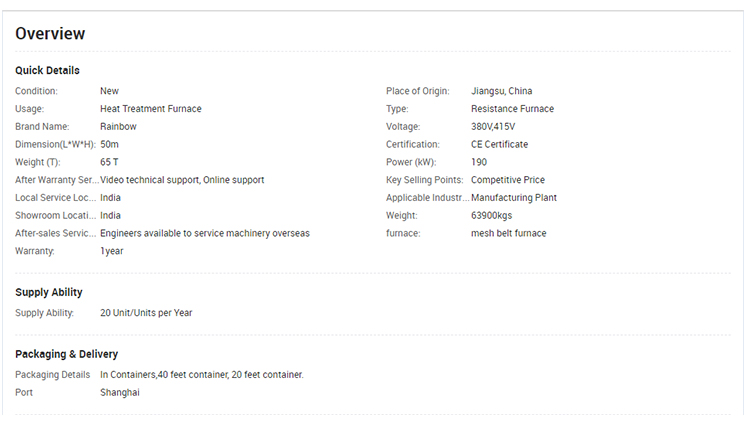Viewport: 750px width, 426px height.
Task: Select the Shanghai port value
Action: (x=120, y=393)
